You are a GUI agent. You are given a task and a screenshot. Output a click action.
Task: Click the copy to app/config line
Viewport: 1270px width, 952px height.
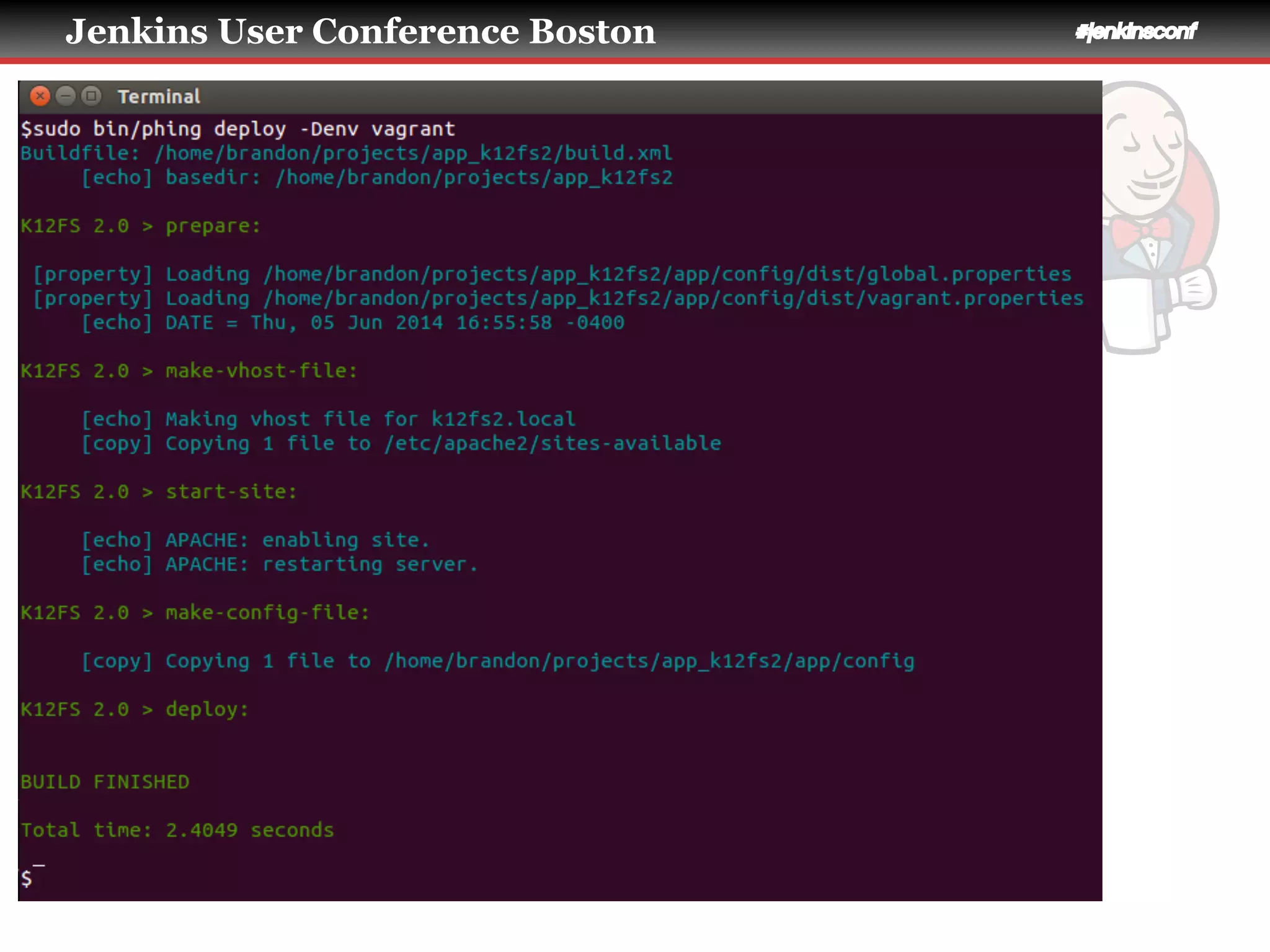[498, 661]
